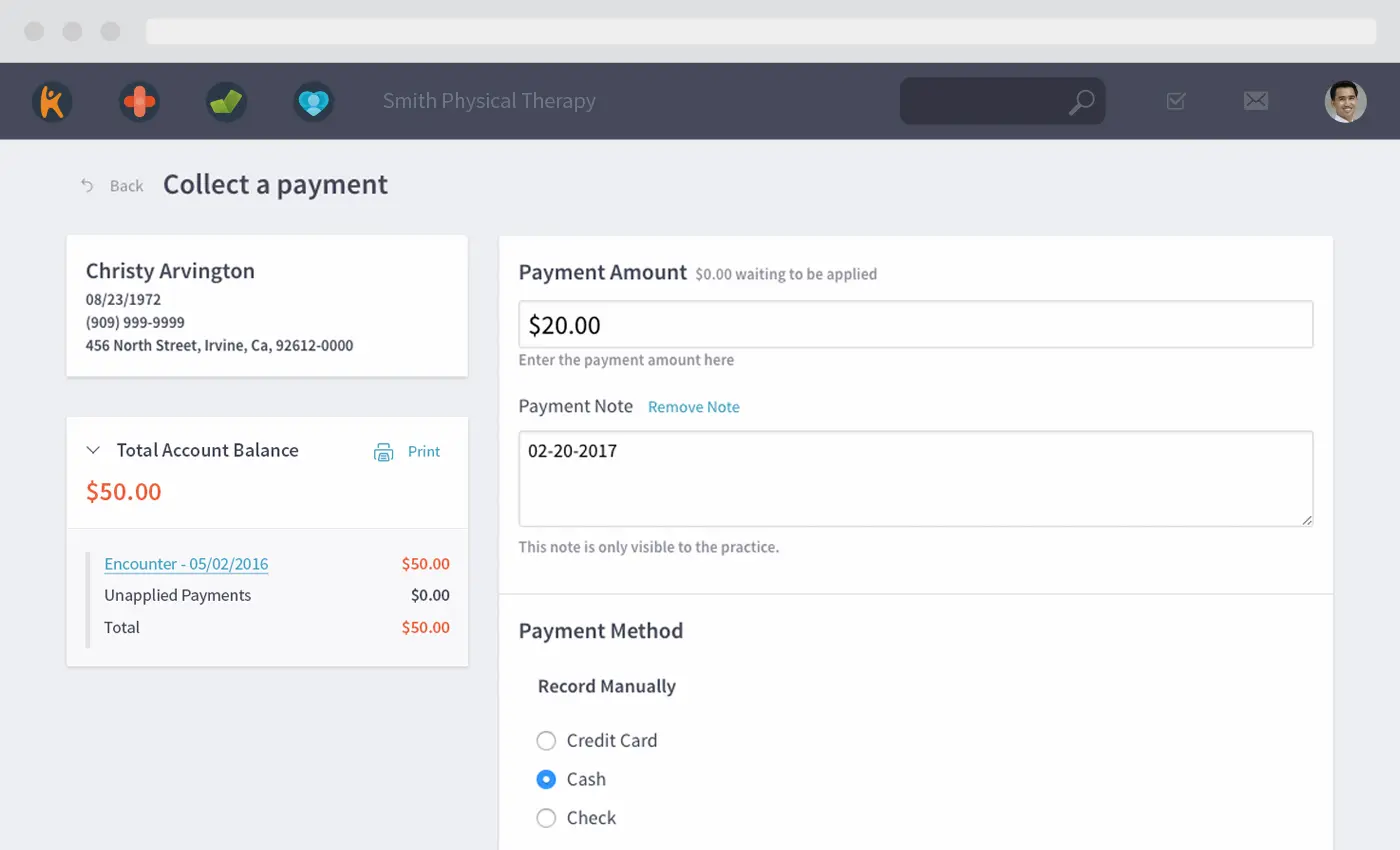Select the Cash payment option
The height and width of the screenshot is (850, 1400).
click(x=546, y=779)
